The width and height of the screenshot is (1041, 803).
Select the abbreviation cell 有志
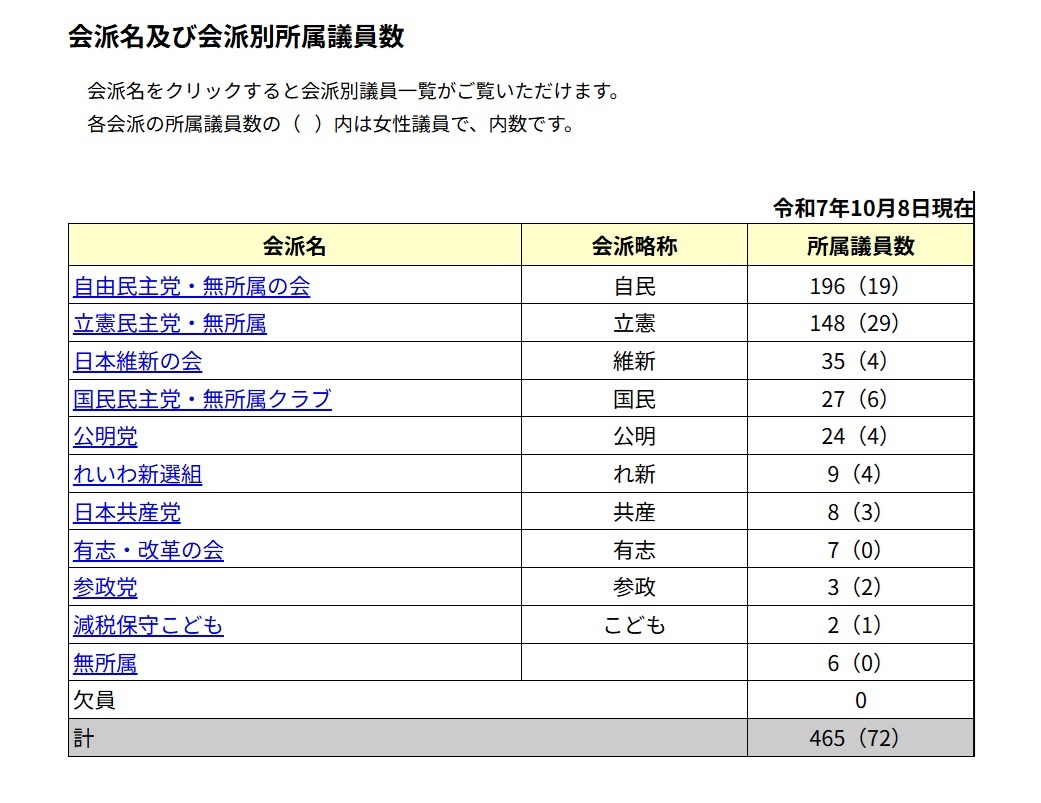point(635,550)
